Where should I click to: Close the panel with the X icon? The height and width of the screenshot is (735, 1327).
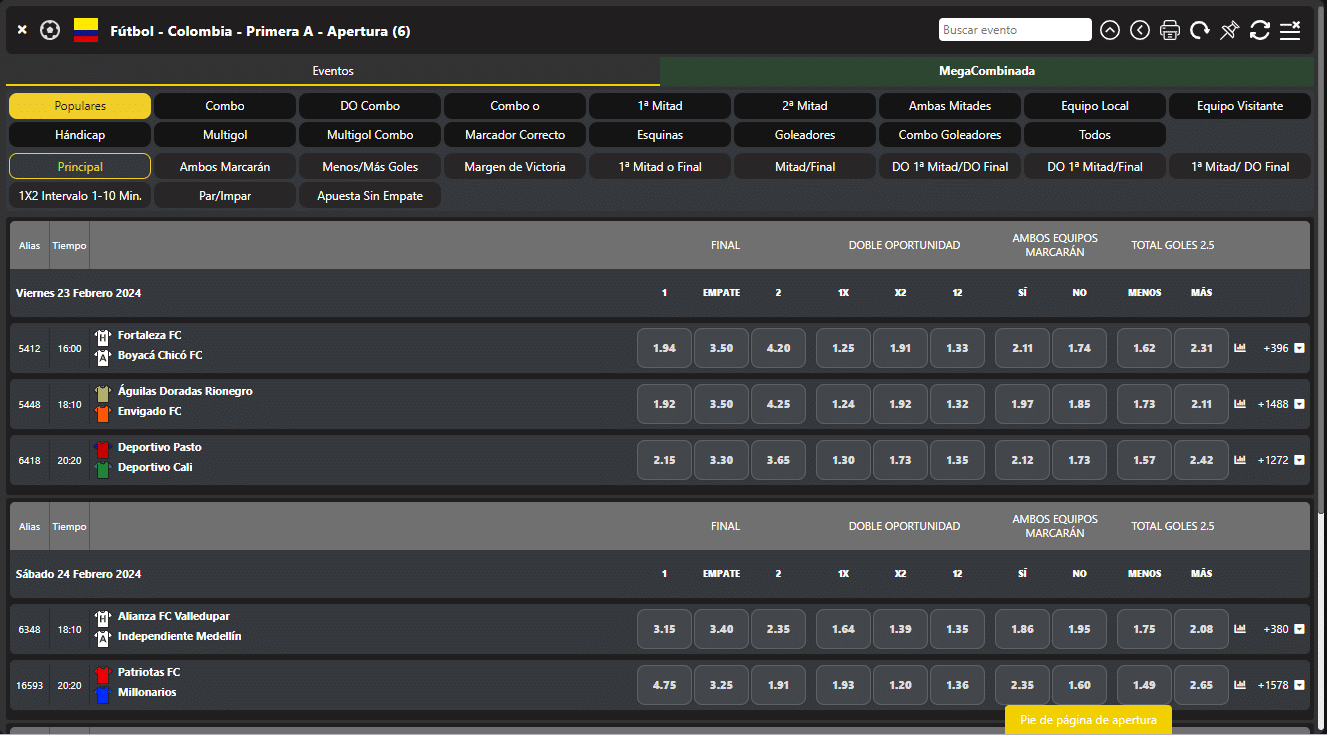[x=22, y=30]
